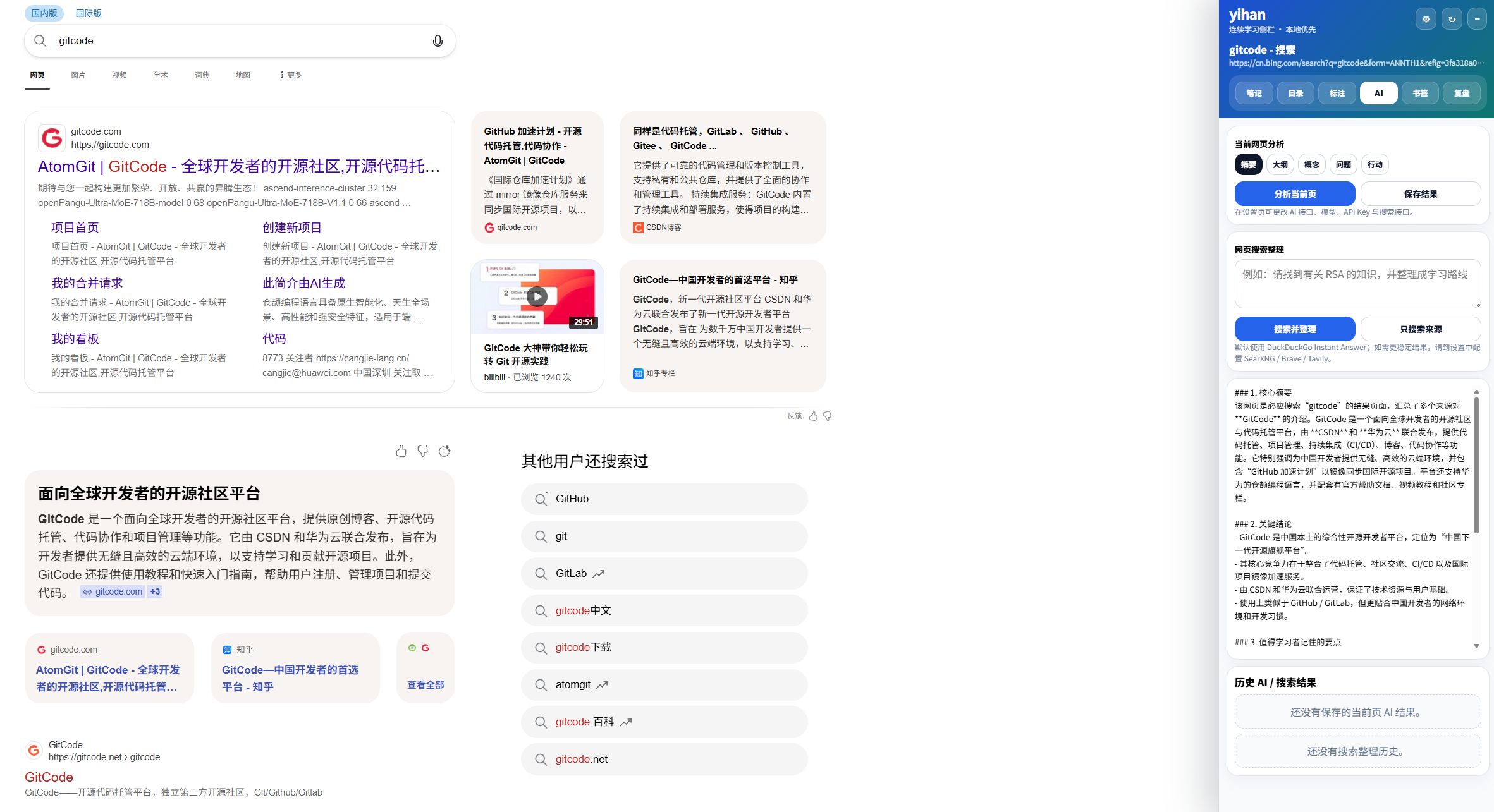The image size is (1494, 812).
Task: Expand the 更多 search category menu
Action: tap(291, 75)
